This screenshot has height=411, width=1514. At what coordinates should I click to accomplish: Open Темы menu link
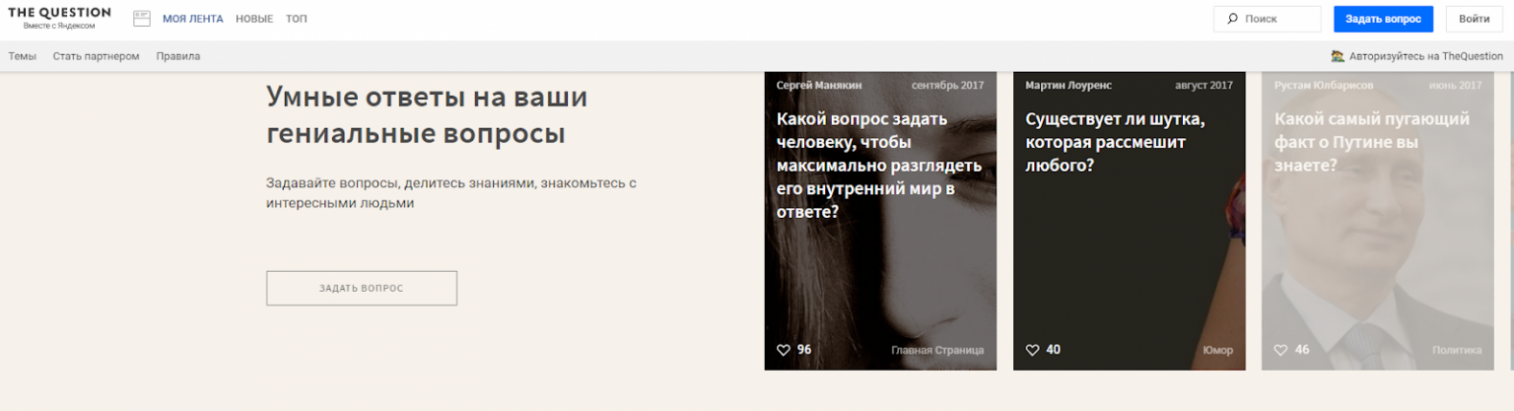click(22, 56)
